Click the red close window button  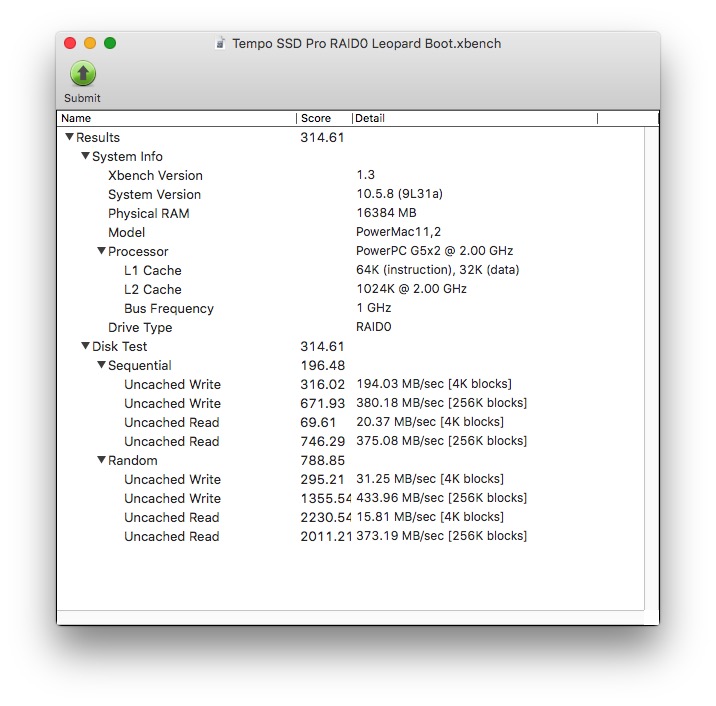[70, 43]
